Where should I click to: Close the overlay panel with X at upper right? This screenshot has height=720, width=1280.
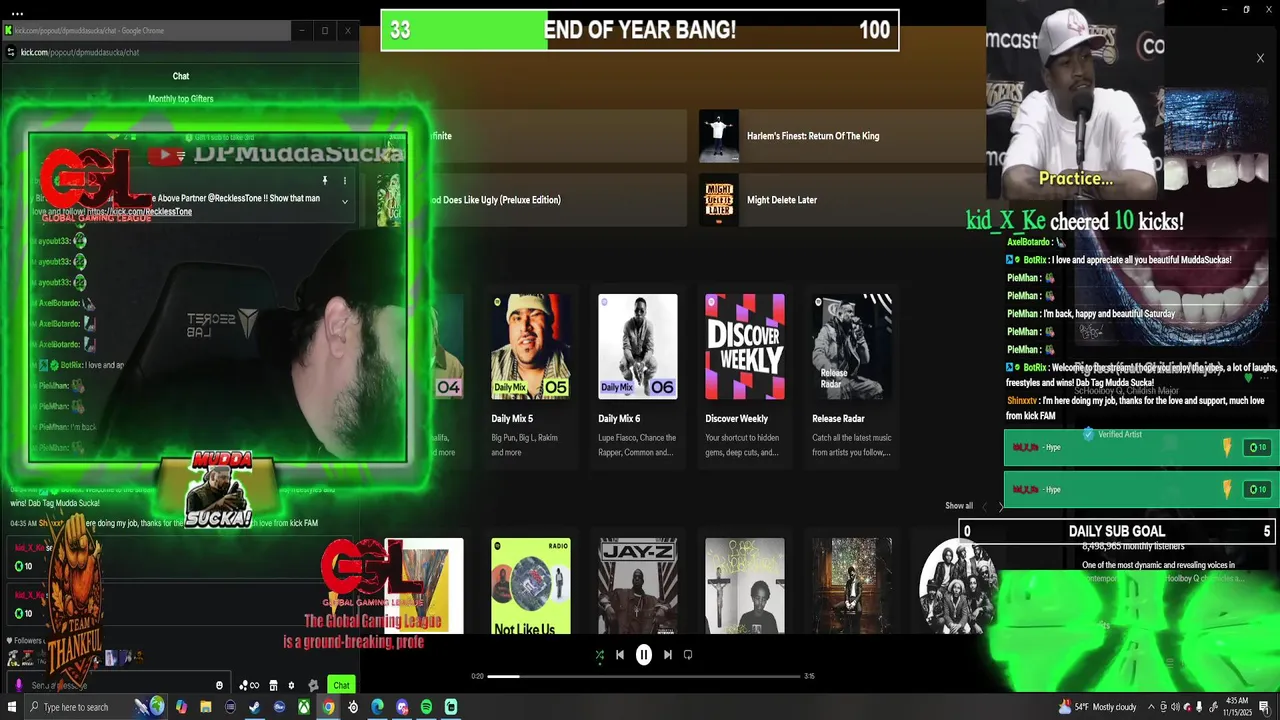click(1260, 58)
